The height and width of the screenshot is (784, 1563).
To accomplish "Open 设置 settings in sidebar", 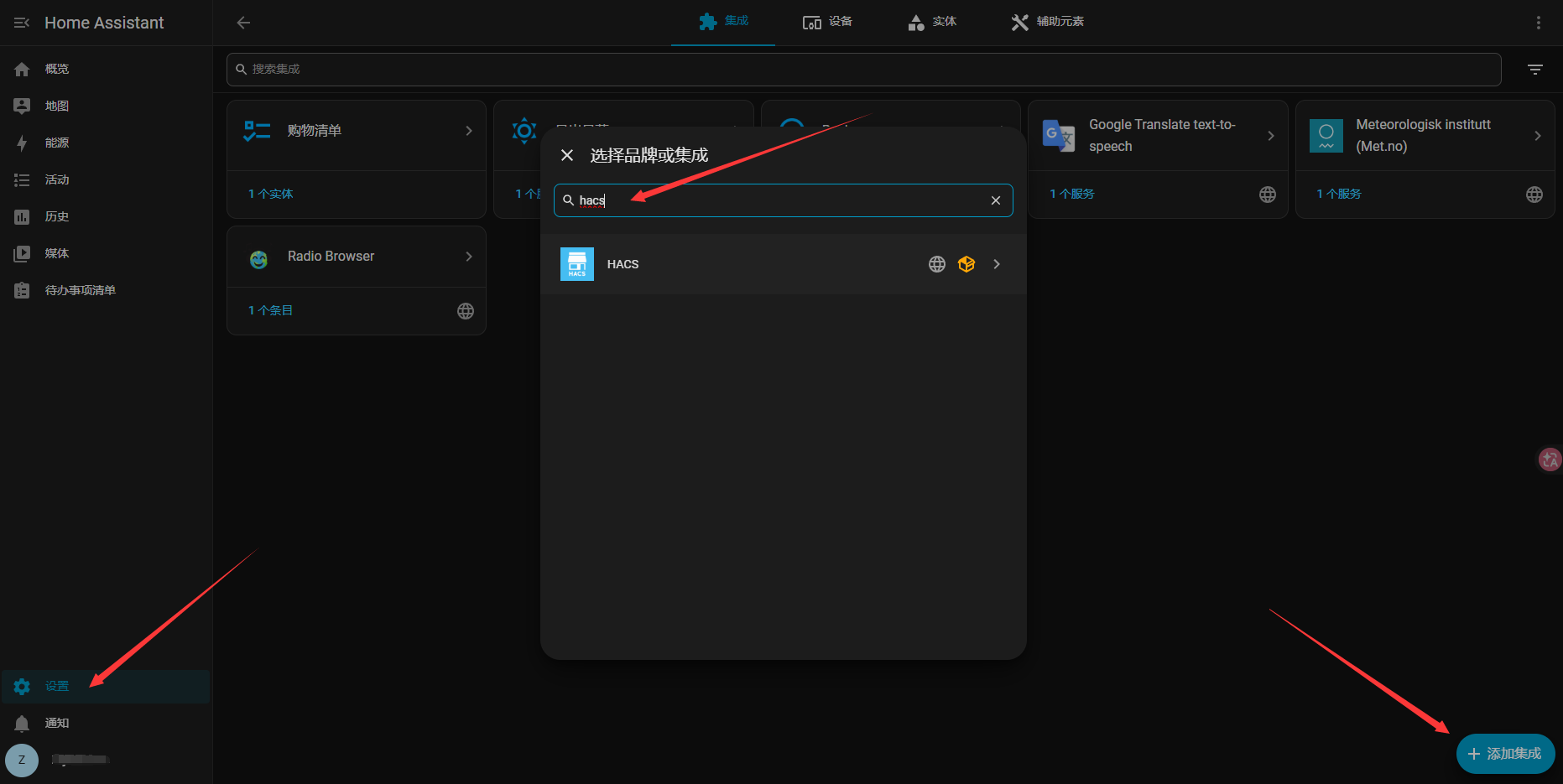I will pos(106,686).
